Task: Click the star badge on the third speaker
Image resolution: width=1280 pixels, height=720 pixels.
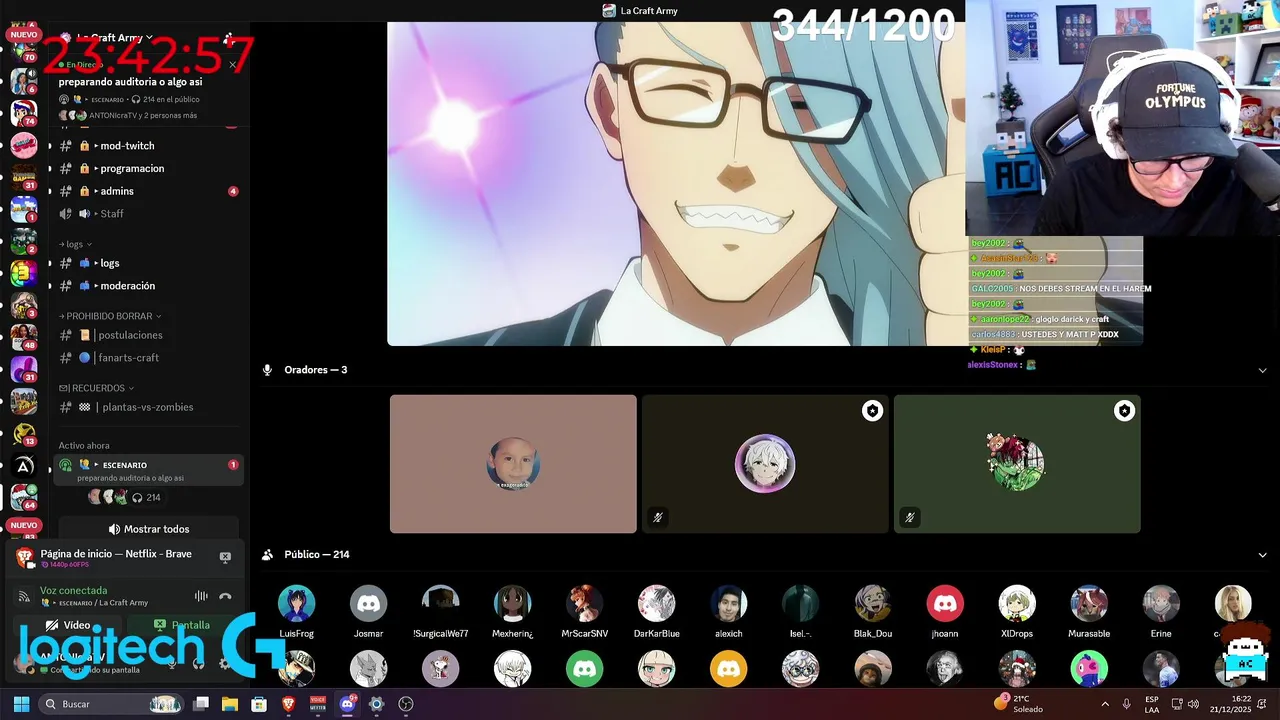Action: tap(1124, 411)
